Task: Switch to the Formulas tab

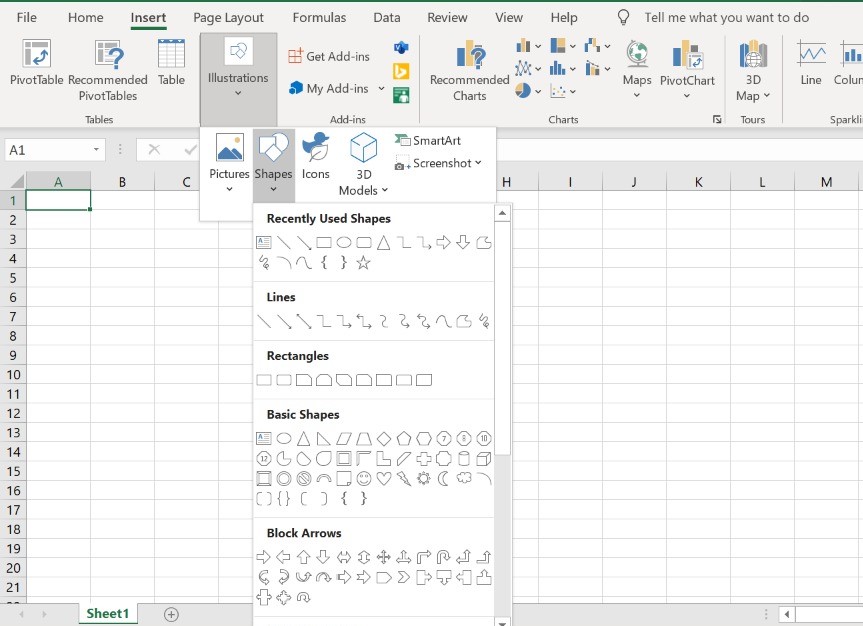Action: coord(318,17)
